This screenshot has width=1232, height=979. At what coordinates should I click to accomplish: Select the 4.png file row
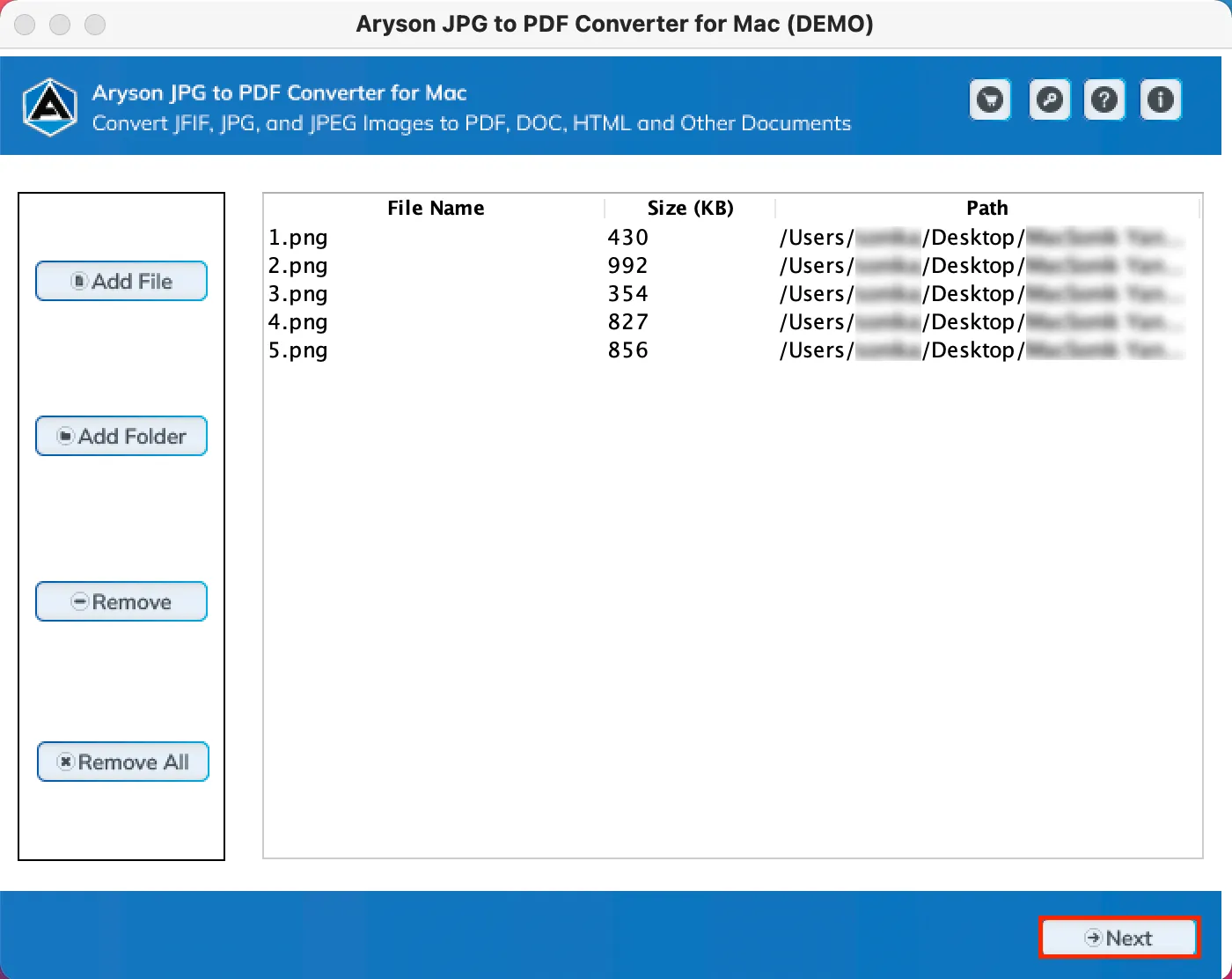coord(732,322)
